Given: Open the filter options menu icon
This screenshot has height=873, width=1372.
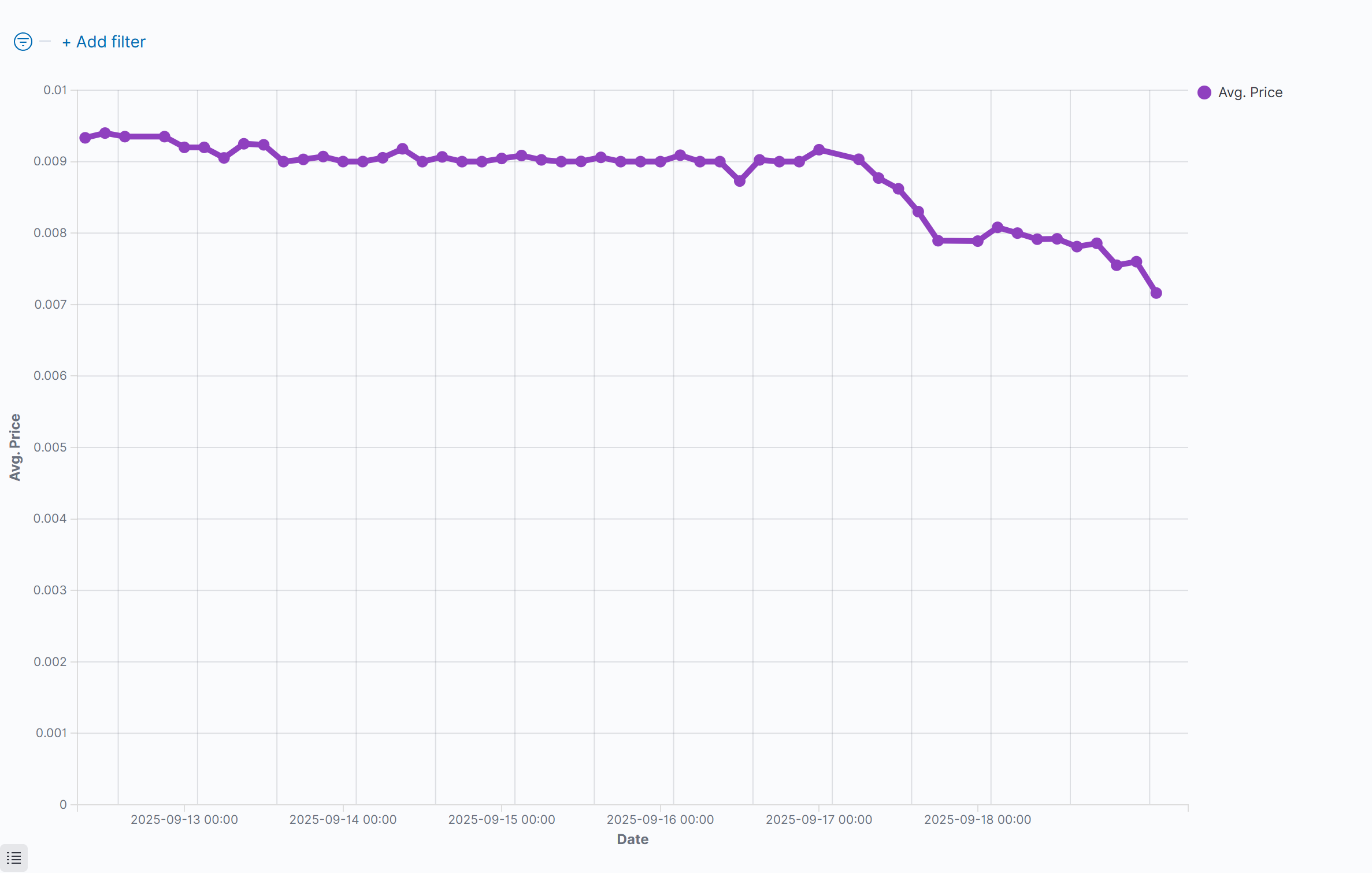Looking at the screenshot, I should pos(23,42).
